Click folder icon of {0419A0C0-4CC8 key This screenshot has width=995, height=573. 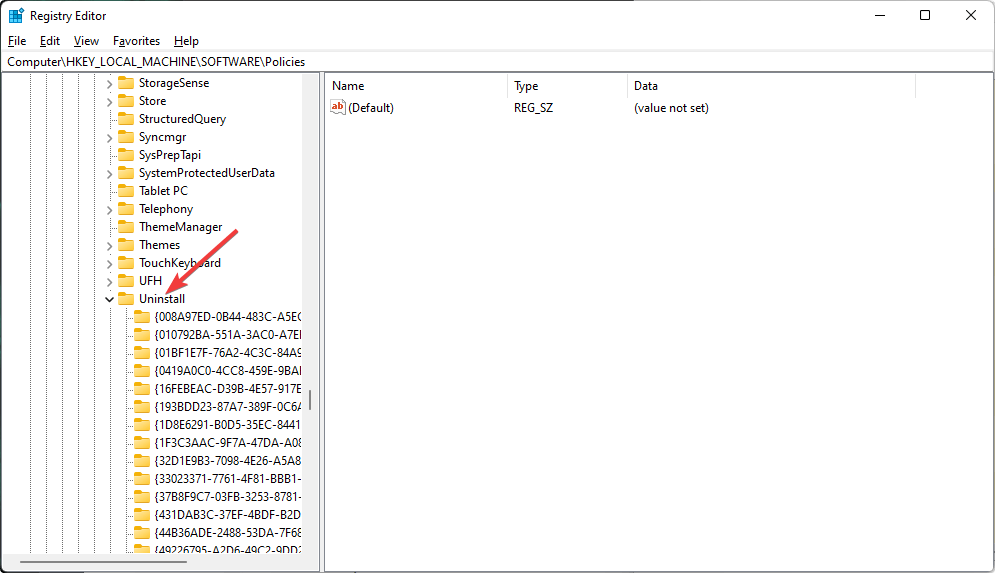142,371
